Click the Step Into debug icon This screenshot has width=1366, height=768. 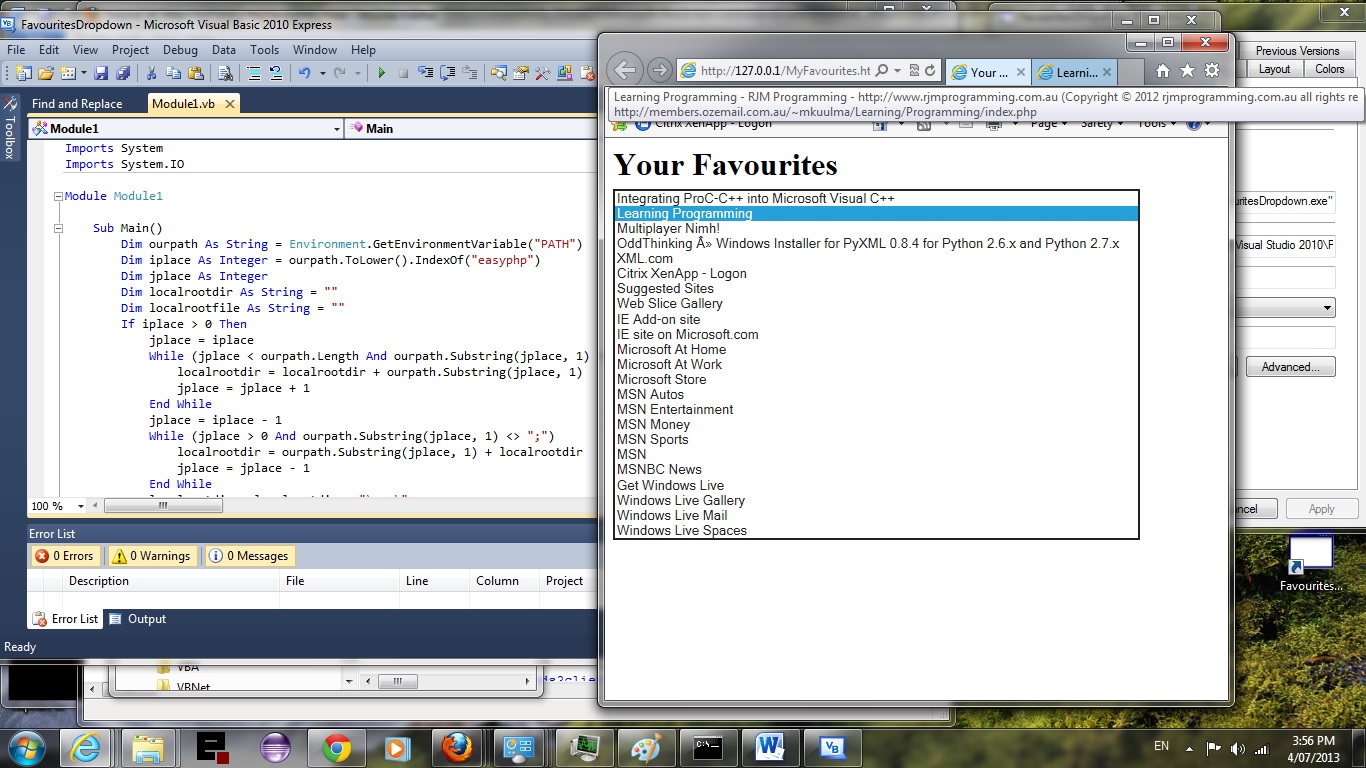425,73
